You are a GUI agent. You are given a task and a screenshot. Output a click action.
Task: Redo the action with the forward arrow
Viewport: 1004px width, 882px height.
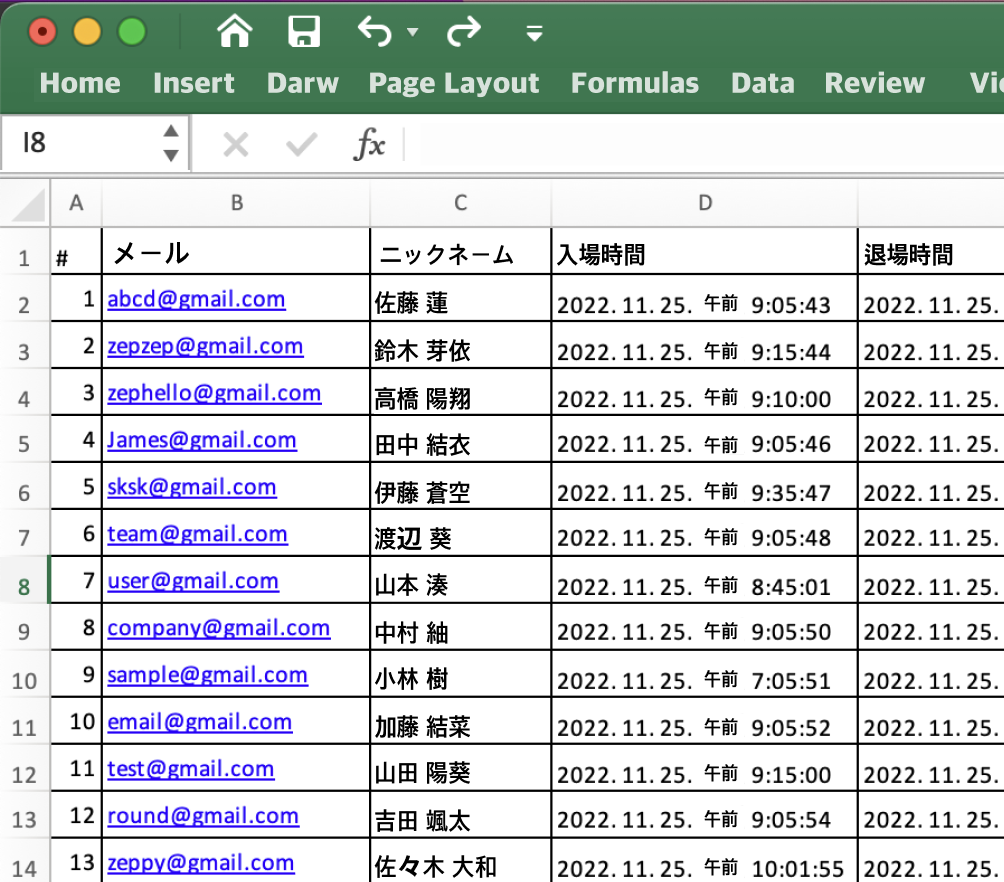pyautogui.click(x=464, y=31)
